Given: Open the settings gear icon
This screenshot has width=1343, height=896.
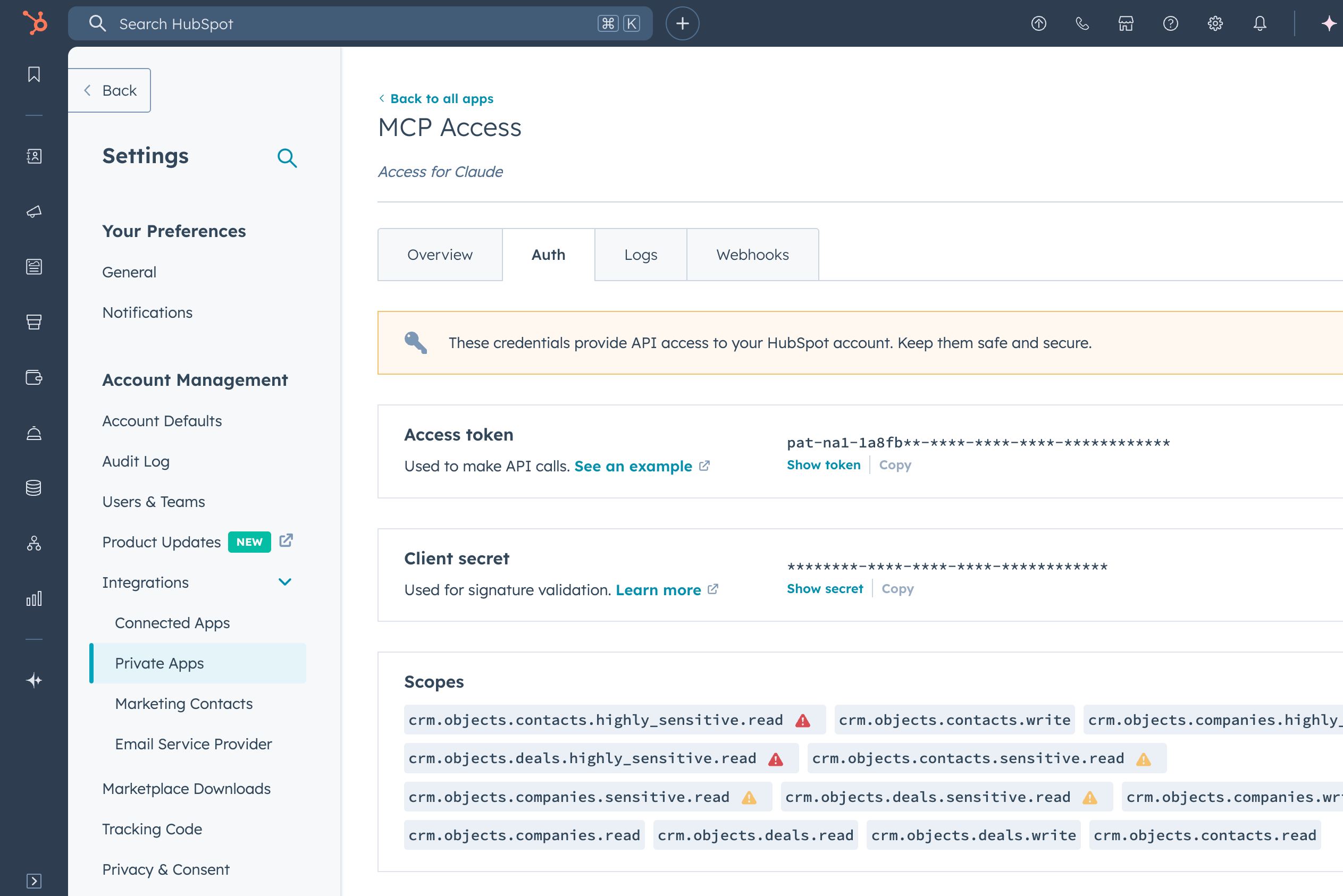Looking at the screenshot, I should click(x=1215, y=23).
